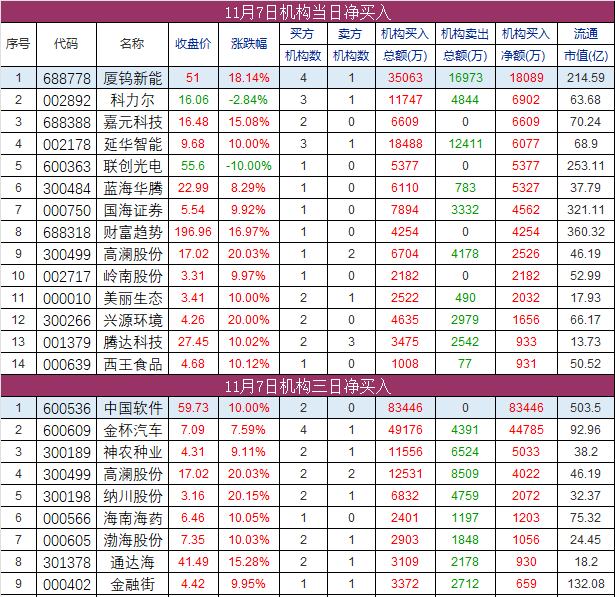
Task: Select the 10.12% change cell
Action: pos(249,364)
